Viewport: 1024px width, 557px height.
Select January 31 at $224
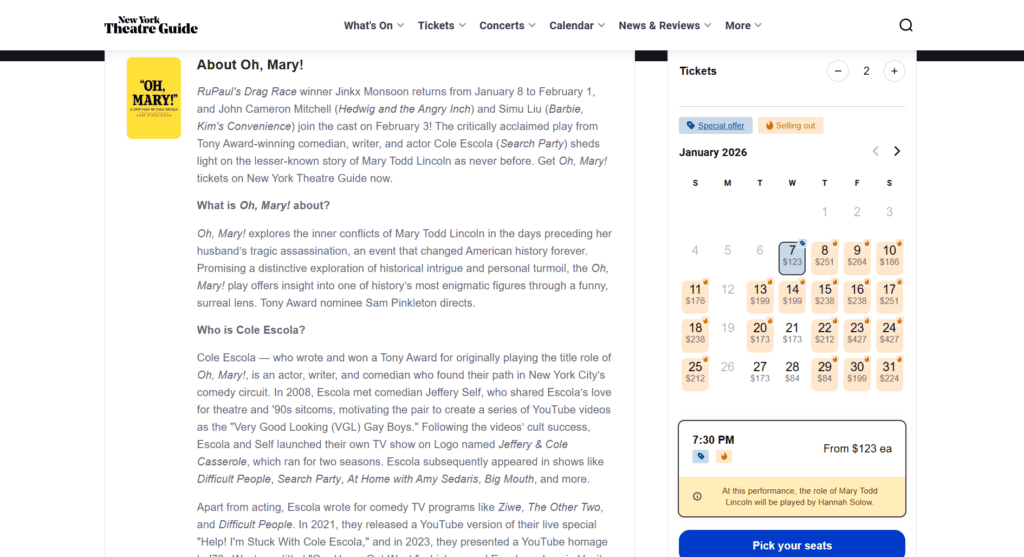click(889, 373)
